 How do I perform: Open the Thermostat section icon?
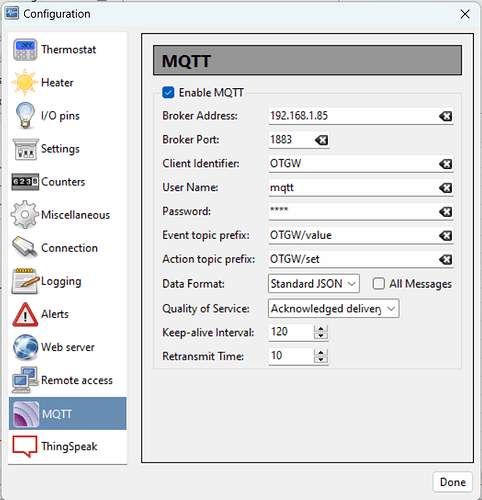coord(25,50)
